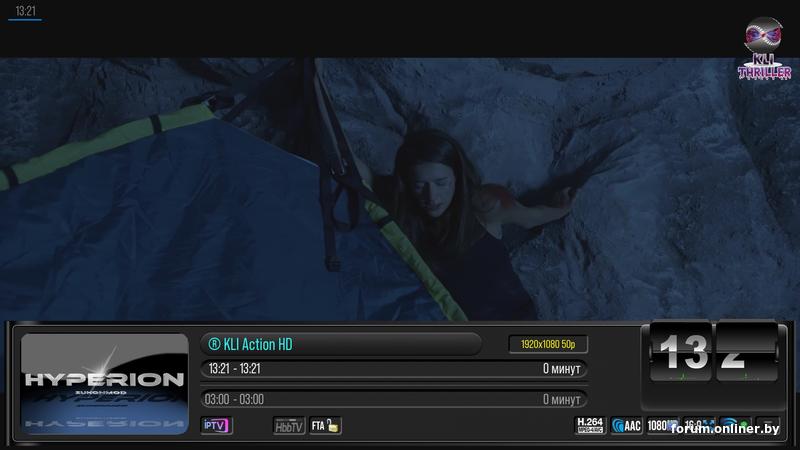Click the FTA unlocked padlock icon

point(326,426)
